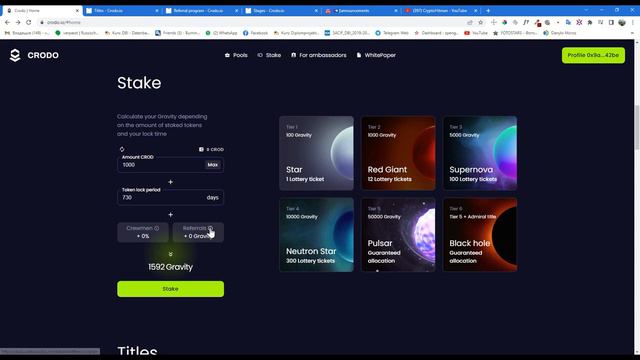Click the Crewmen bonus box
This screenshot has width=640, height=360.
coord(143,232)
